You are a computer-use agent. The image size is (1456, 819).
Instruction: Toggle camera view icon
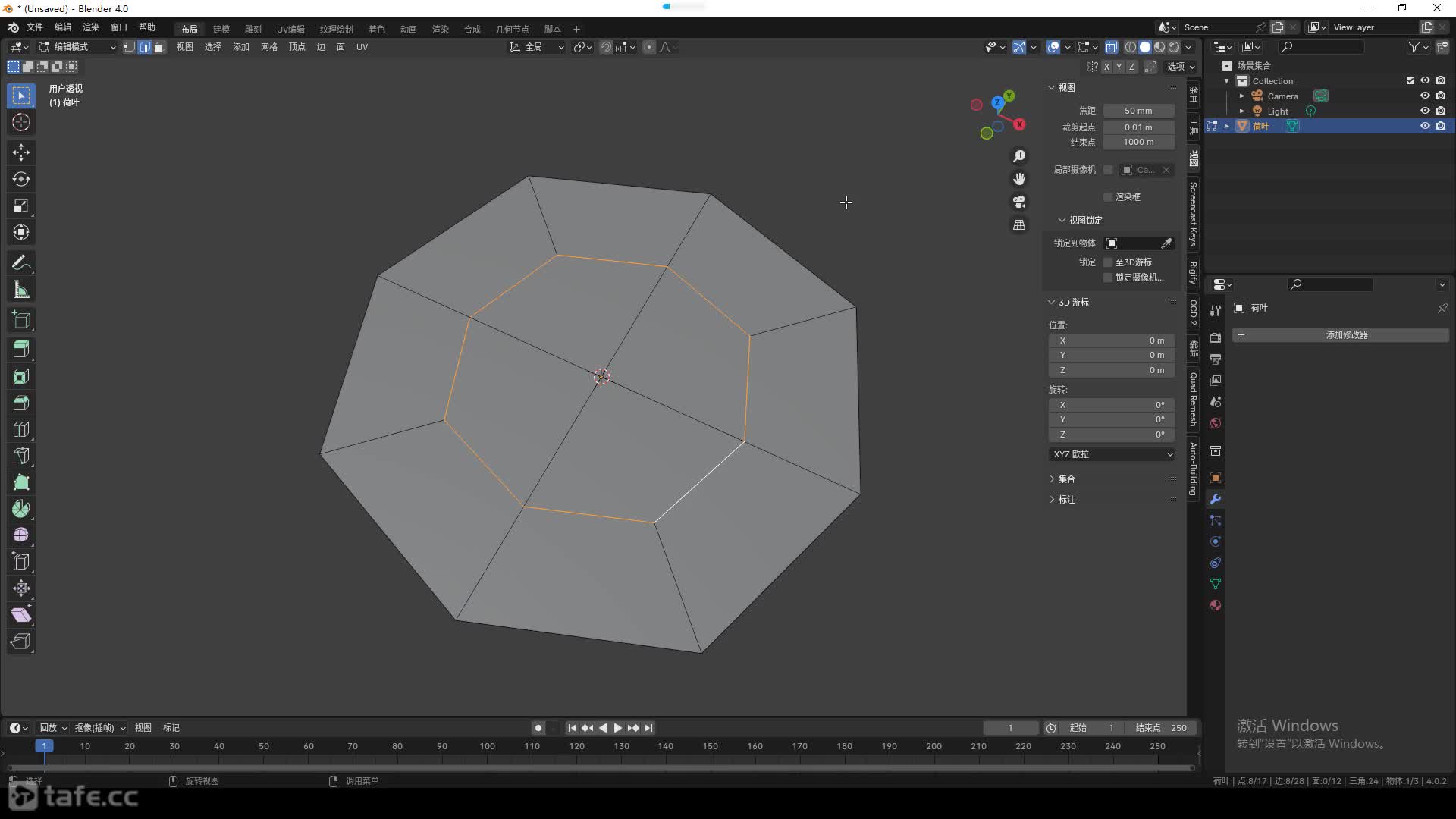click(x=1019, y=202)
